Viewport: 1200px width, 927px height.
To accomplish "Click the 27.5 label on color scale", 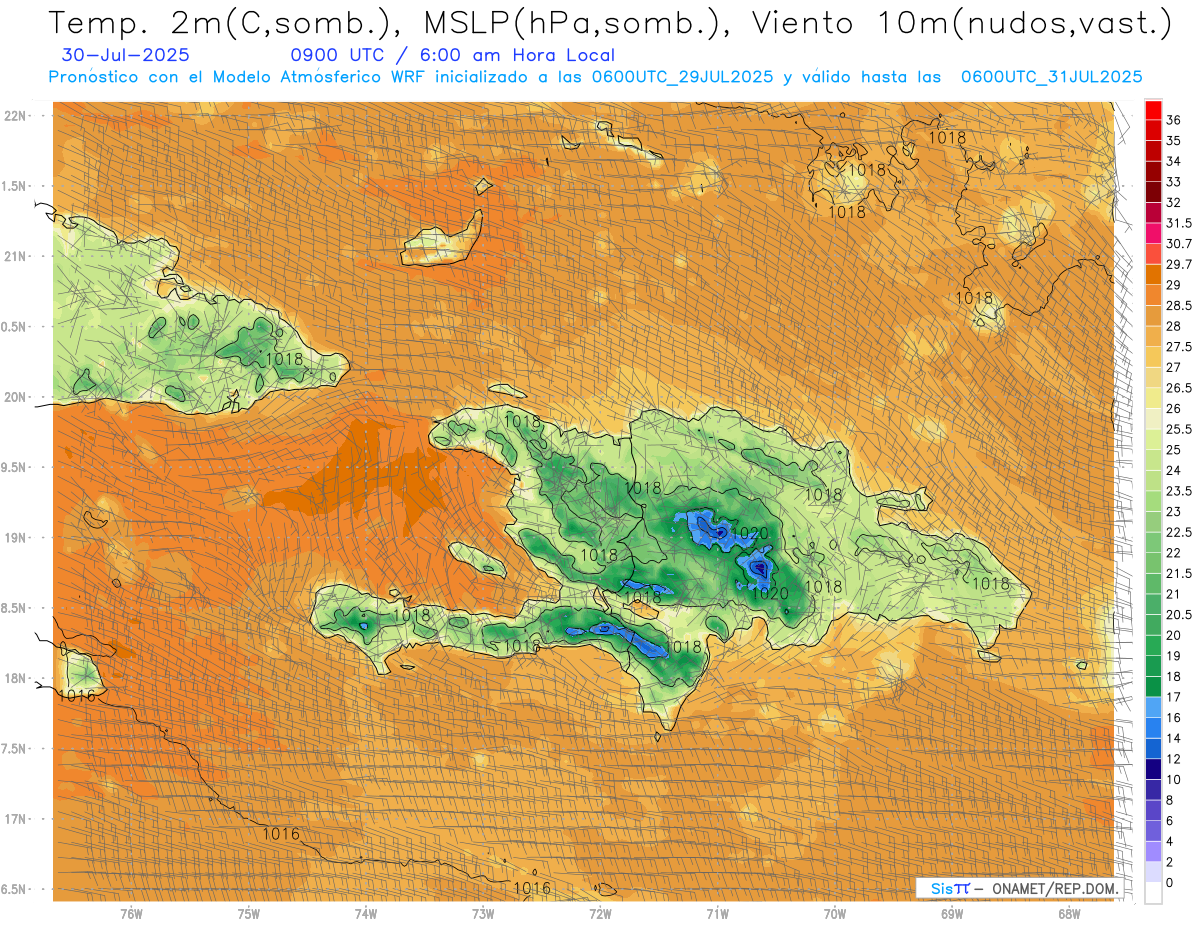I will click(x=1179, y=347).
